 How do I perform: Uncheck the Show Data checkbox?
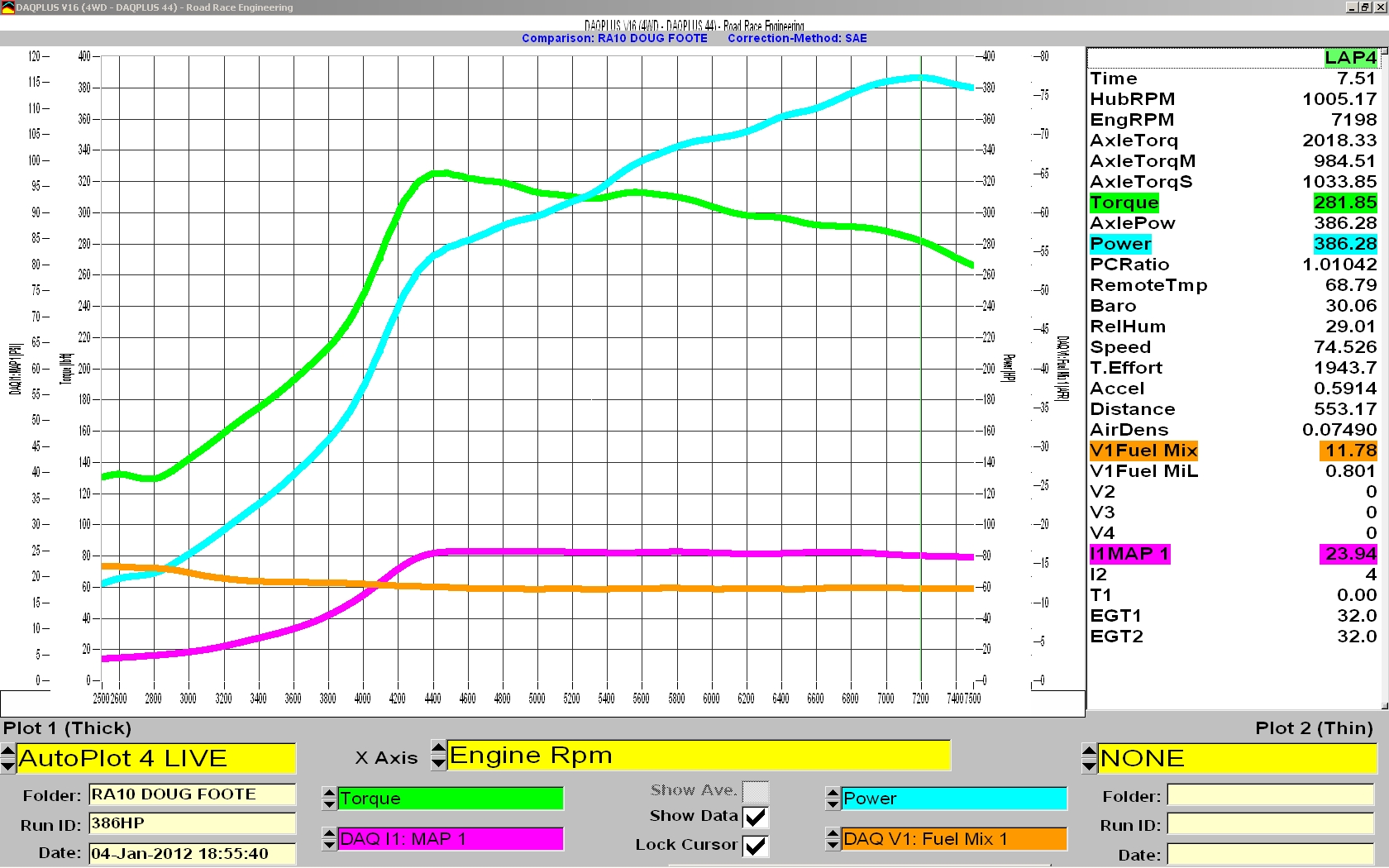755,818
